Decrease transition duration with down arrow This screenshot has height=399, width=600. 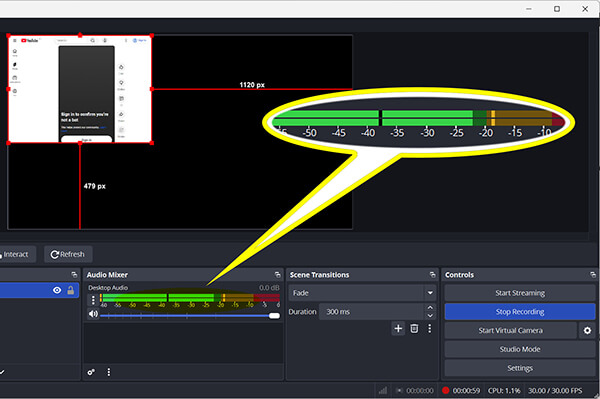click(430, 316)
